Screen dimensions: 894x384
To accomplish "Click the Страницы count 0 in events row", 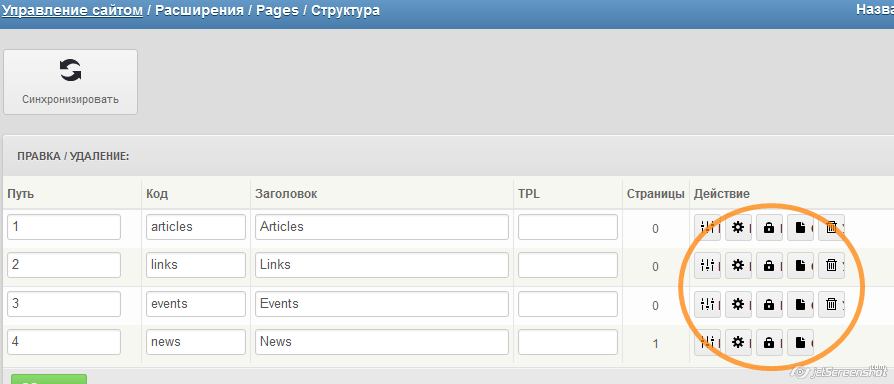I will pyautogui.click(x=655, y=306).
